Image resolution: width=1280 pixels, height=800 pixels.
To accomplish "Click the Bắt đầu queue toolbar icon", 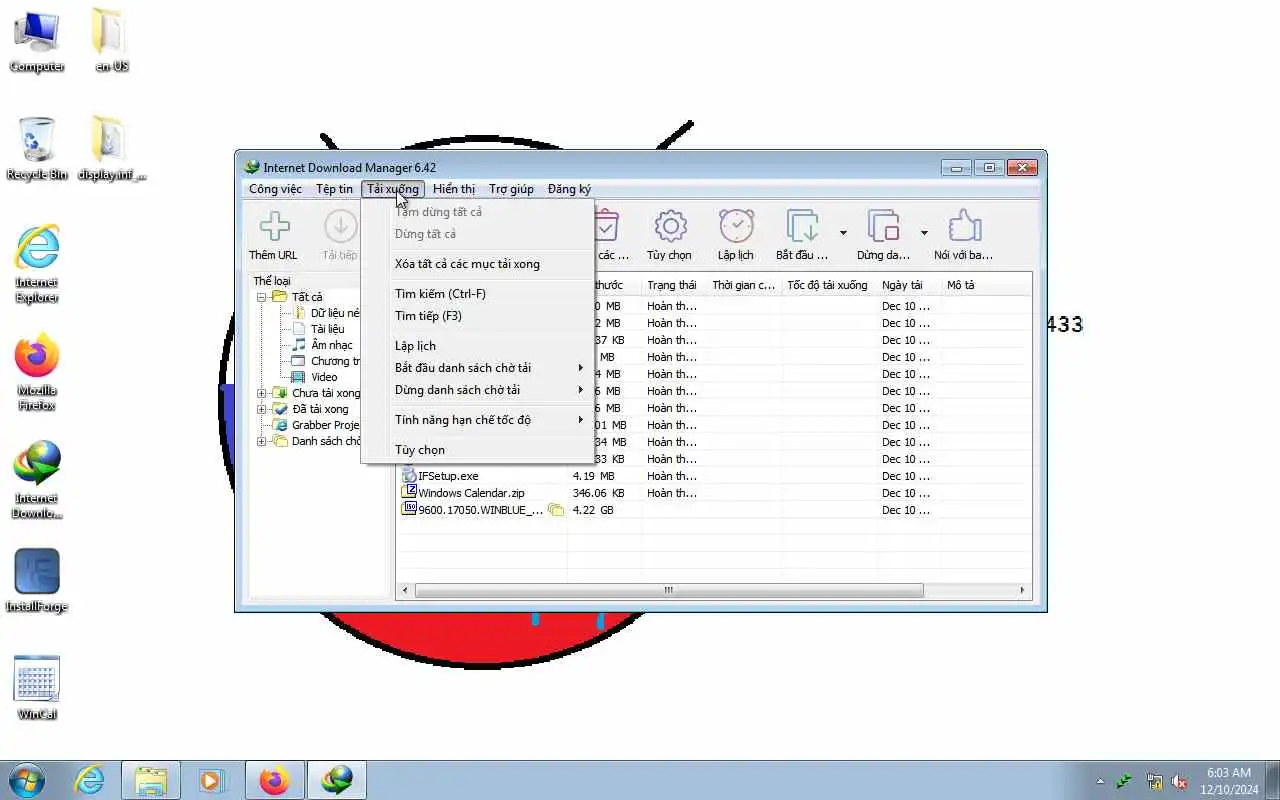I will tap(803, 226).
